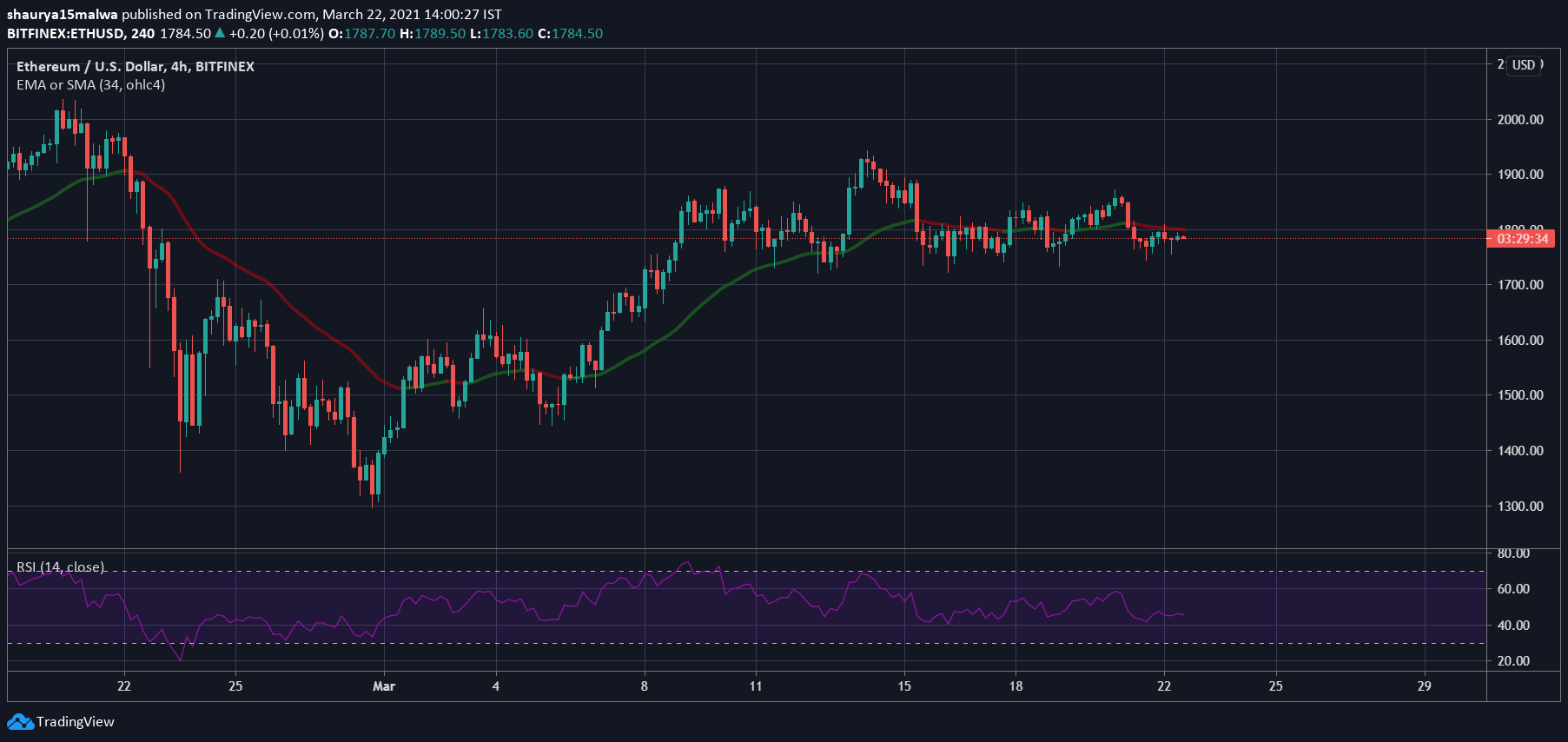Click the high value H:1789.50
This screenshot has width=1568, height=742.
[x=433, y=34]
